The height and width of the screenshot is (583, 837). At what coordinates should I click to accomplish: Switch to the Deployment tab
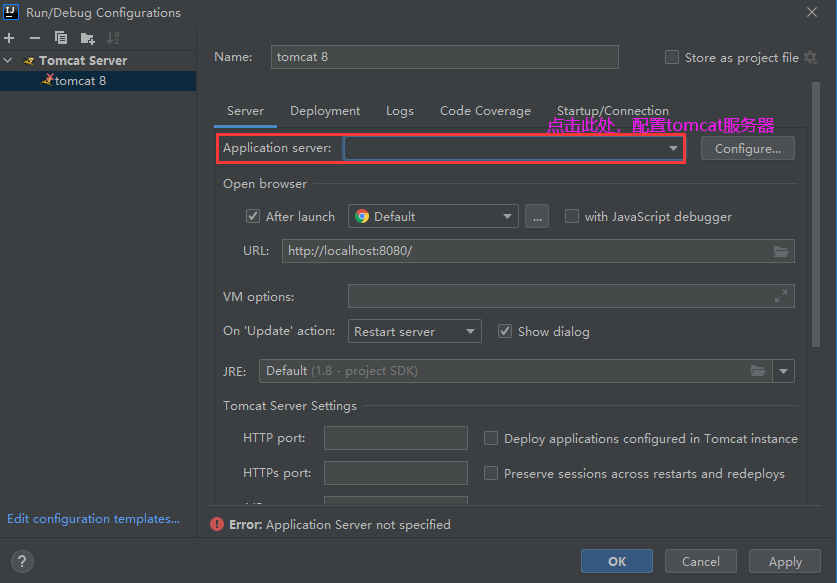click(x=325, y=111)
